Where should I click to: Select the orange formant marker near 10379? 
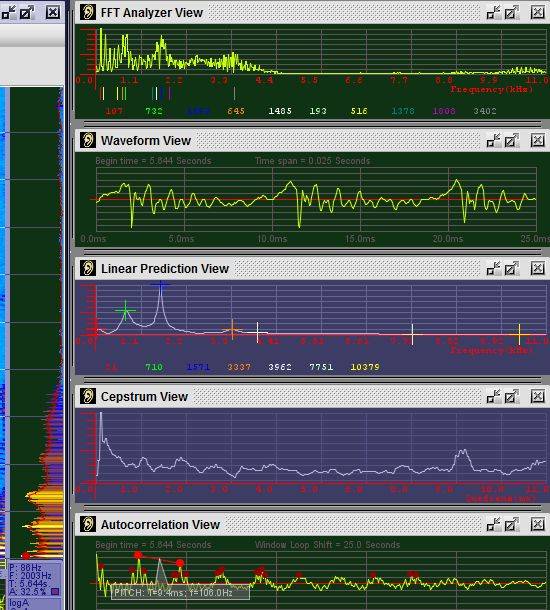[519, 334]
